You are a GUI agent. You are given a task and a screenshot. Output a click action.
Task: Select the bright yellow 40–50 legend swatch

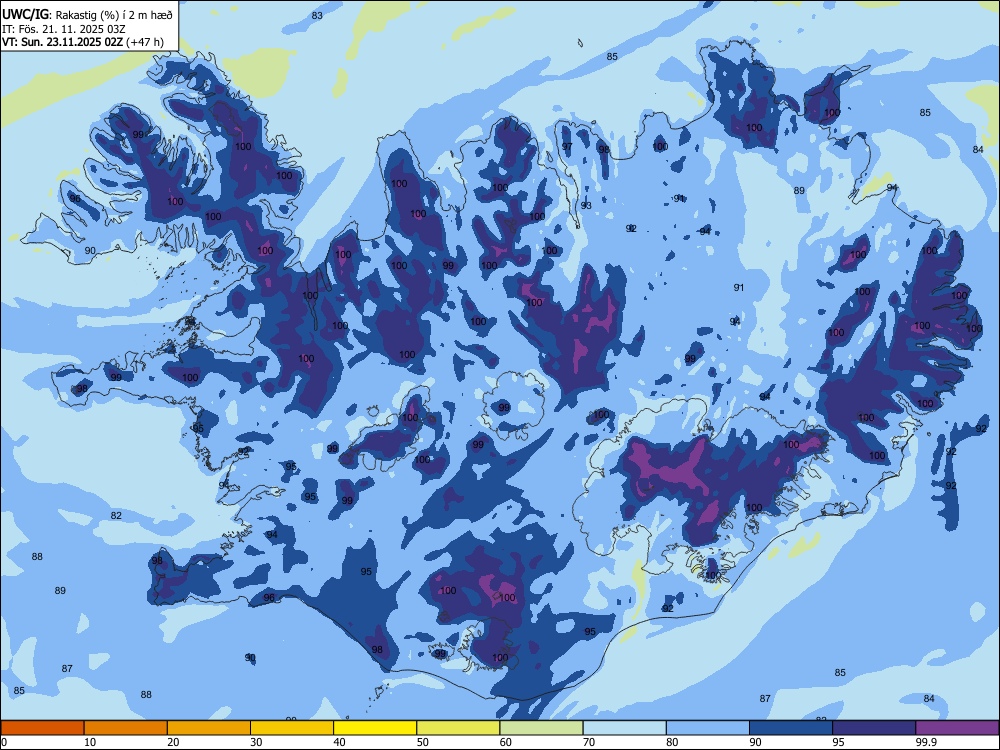[375, 728]
